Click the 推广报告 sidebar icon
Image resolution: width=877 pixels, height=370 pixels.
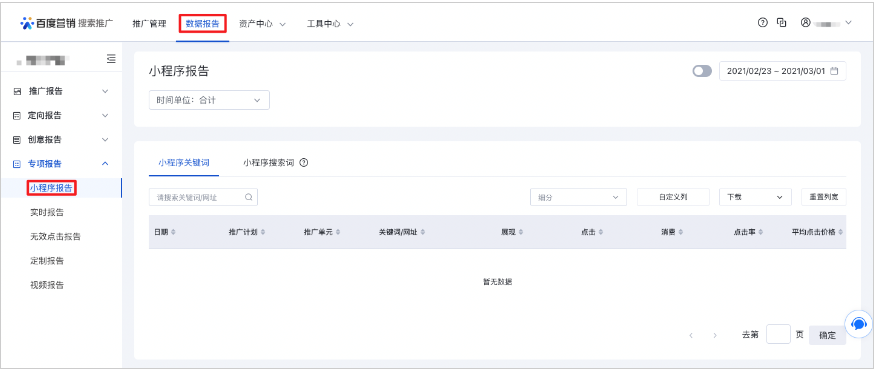(17, 91)
